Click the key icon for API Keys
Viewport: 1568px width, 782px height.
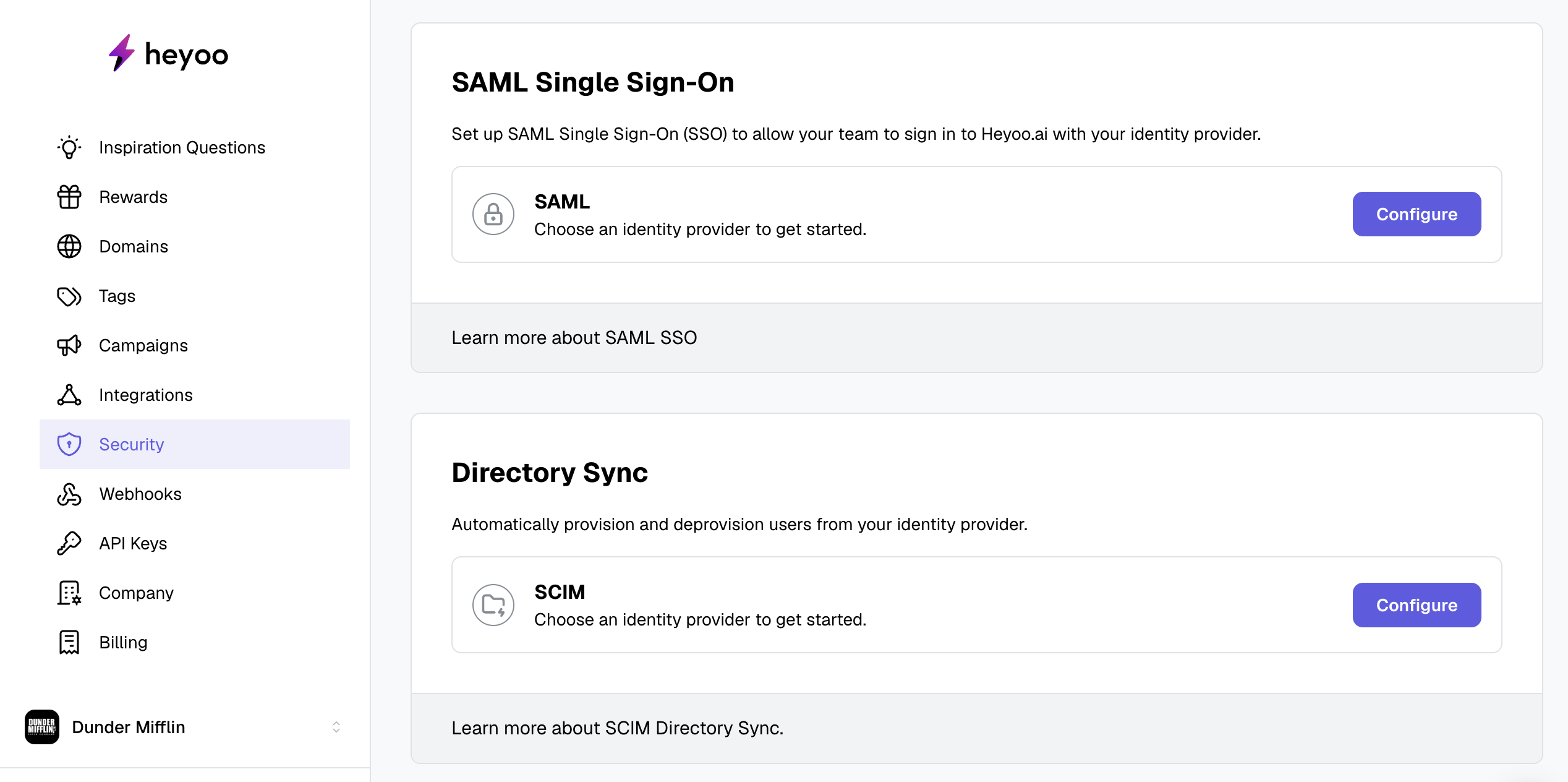(69, 543)
